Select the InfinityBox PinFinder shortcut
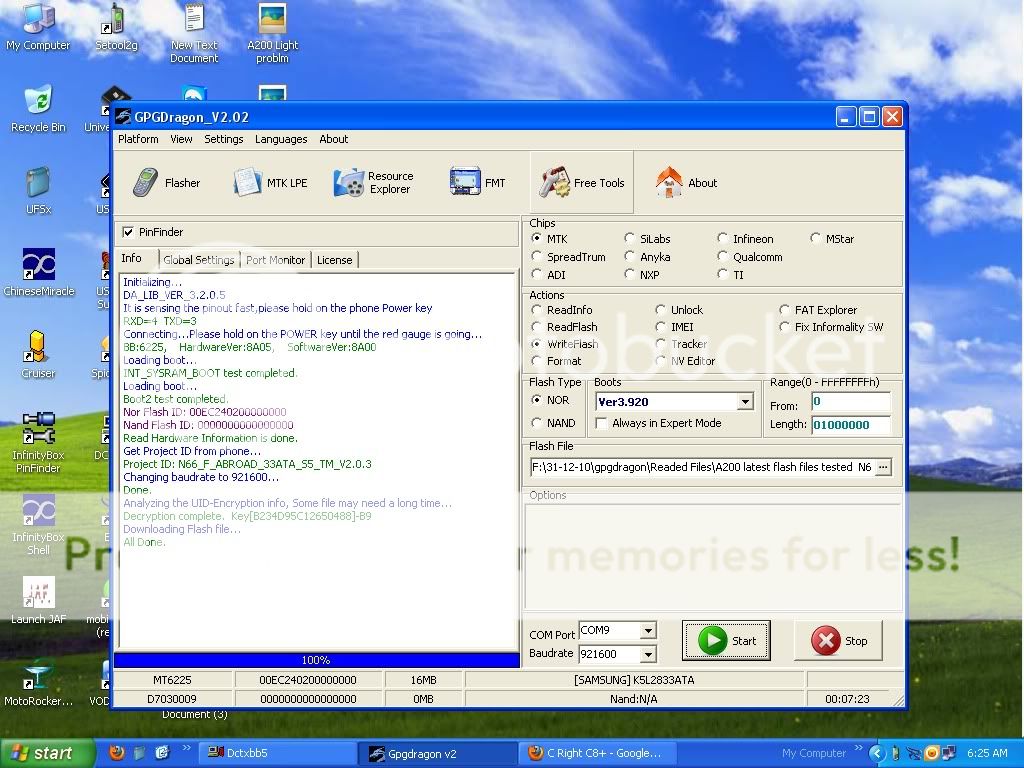 click(x=38, y=442)
